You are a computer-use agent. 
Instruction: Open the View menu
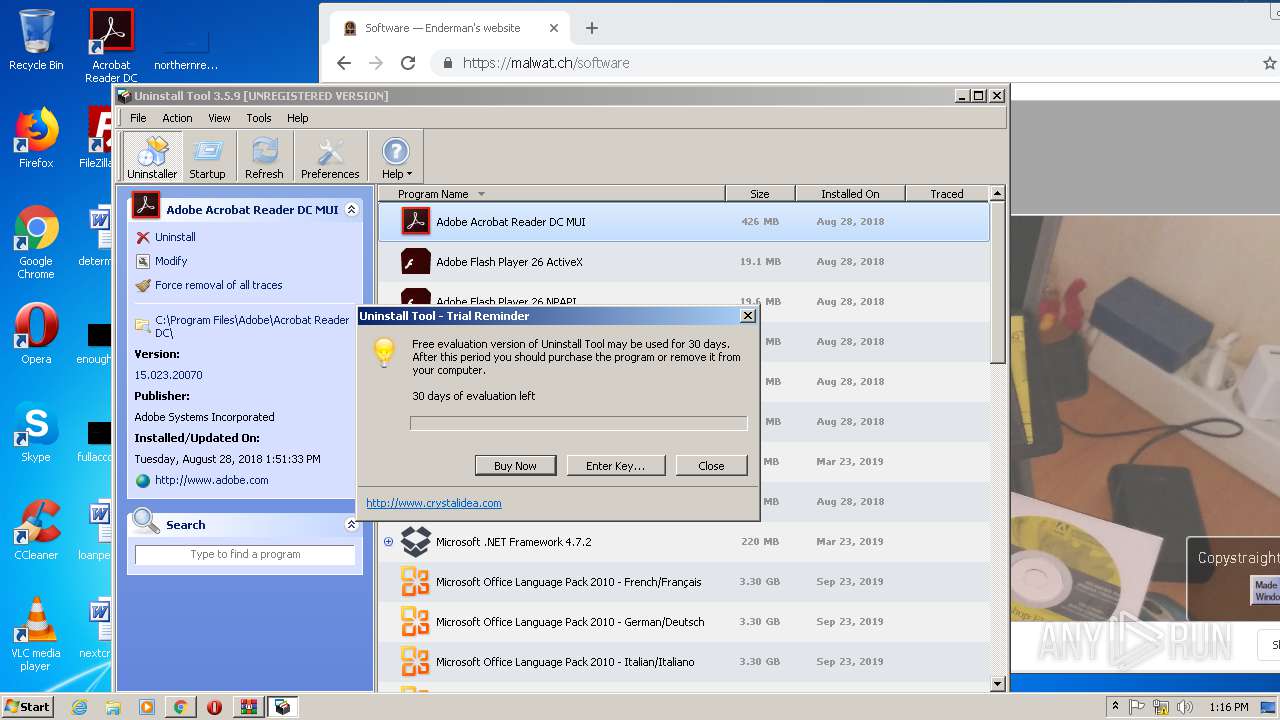[219, 118]
